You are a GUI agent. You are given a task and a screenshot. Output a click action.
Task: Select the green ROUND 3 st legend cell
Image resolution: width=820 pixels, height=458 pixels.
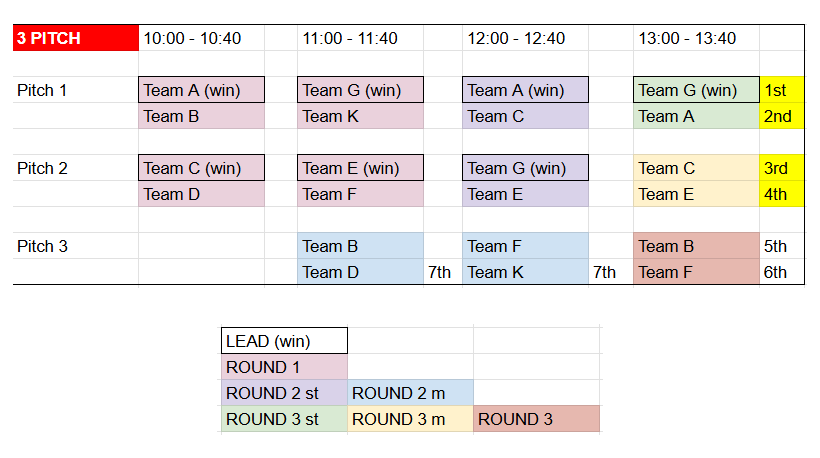pos(284,419)
